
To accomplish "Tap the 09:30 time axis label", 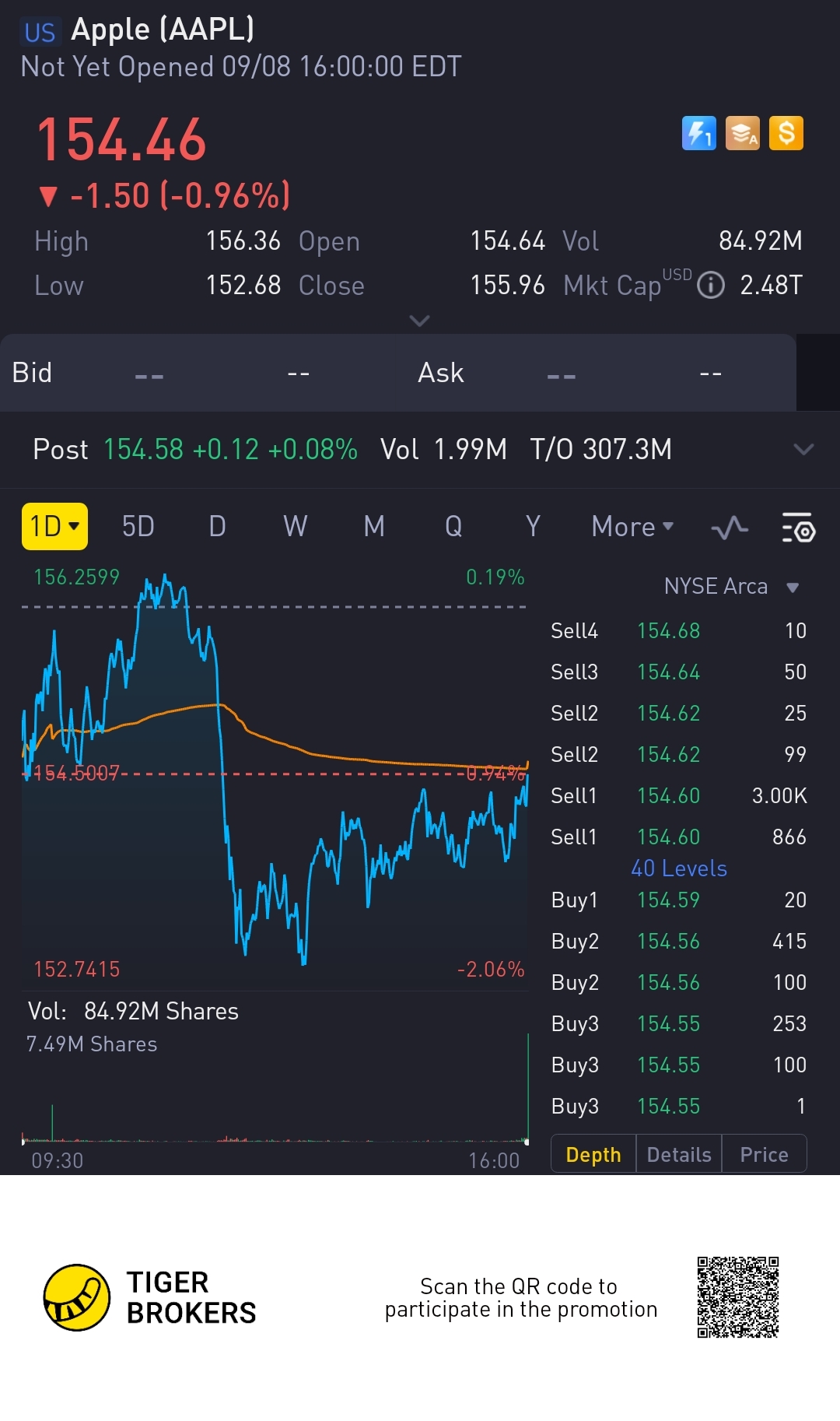I will (57, 1161).
